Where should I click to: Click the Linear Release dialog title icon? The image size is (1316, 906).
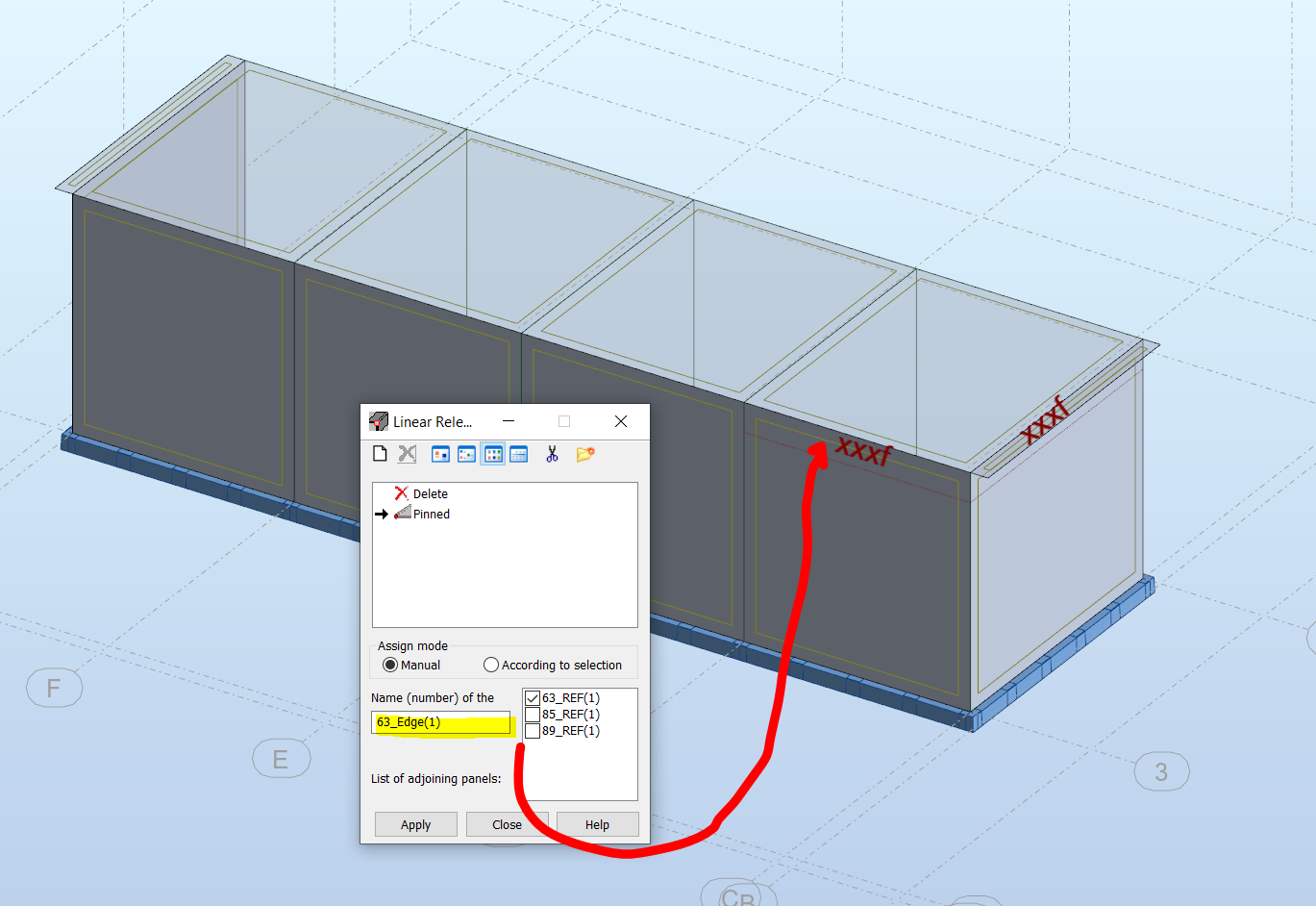[x=377, y=420]
